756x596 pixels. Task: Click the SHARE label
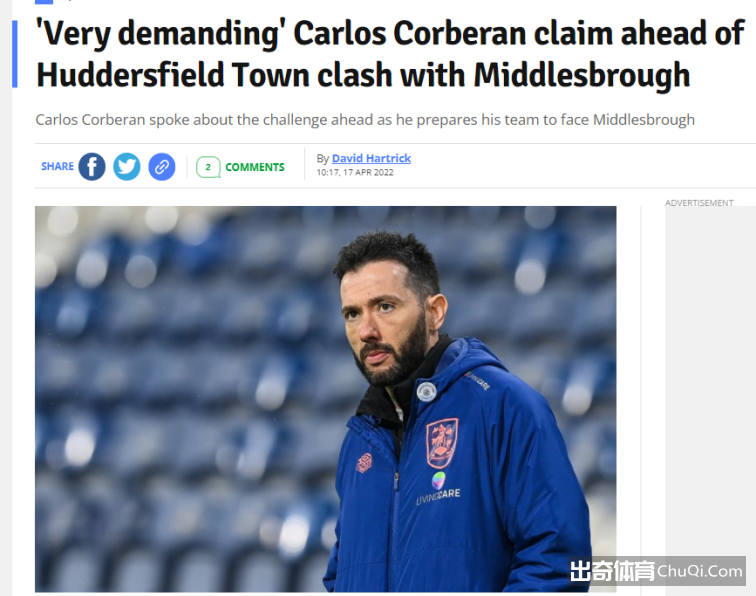point(57,166)
